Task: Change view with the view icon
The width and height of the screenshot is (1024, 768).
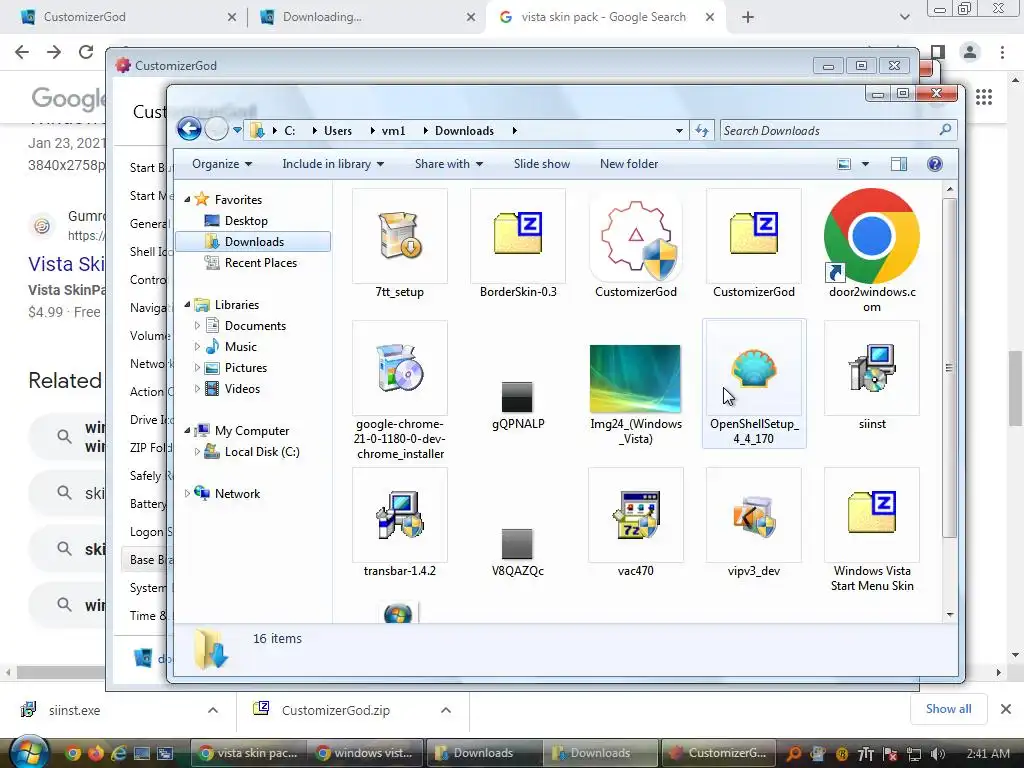Action: click(844, 164)
